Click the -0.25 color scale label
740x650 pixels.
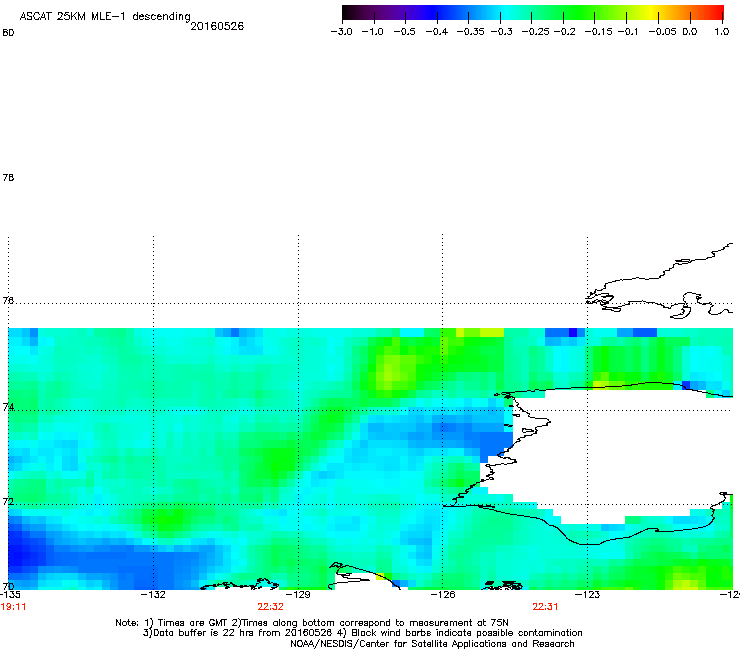point(536,32)
